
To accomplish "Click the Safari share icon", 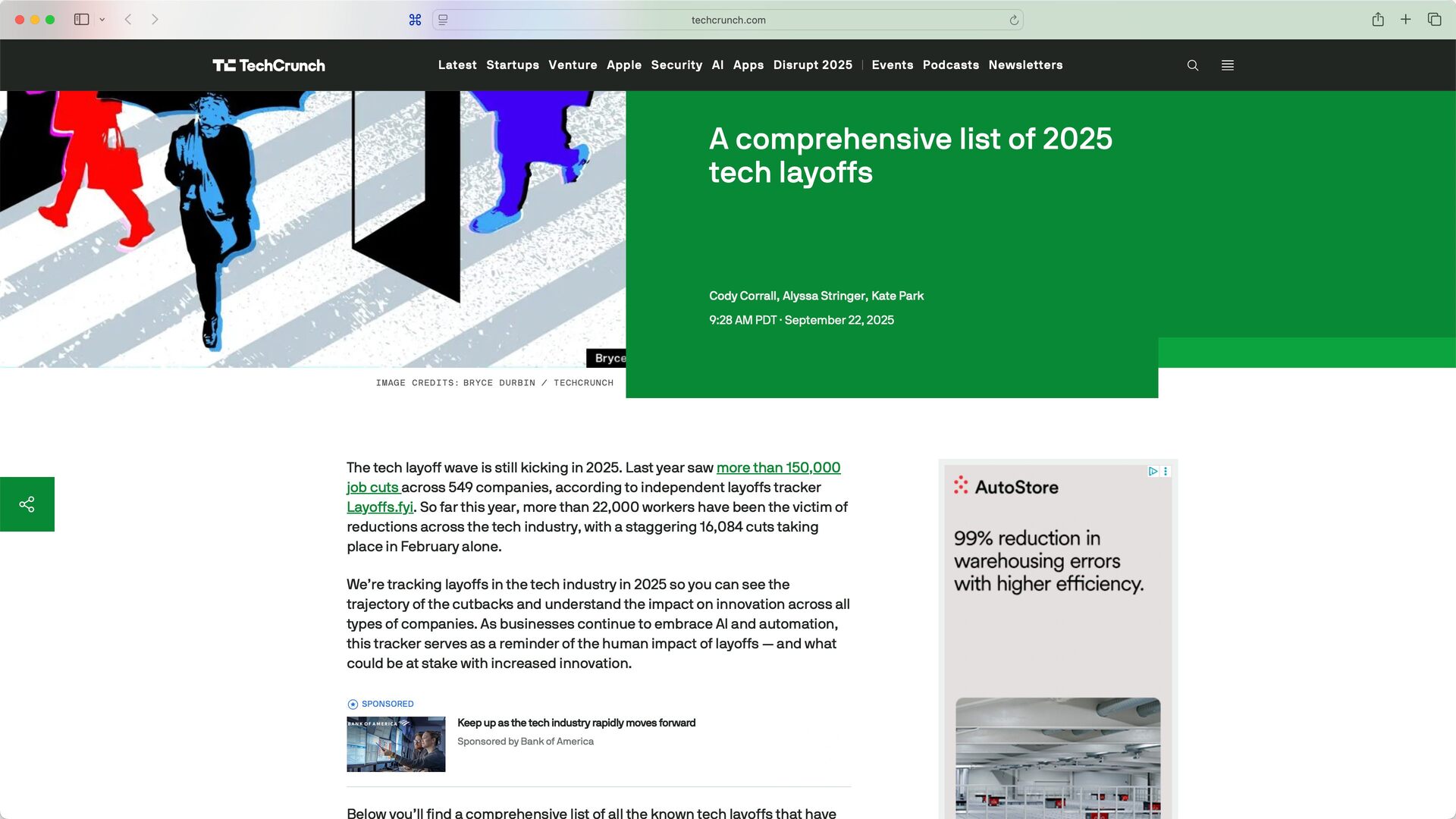I will (1378, 20).
